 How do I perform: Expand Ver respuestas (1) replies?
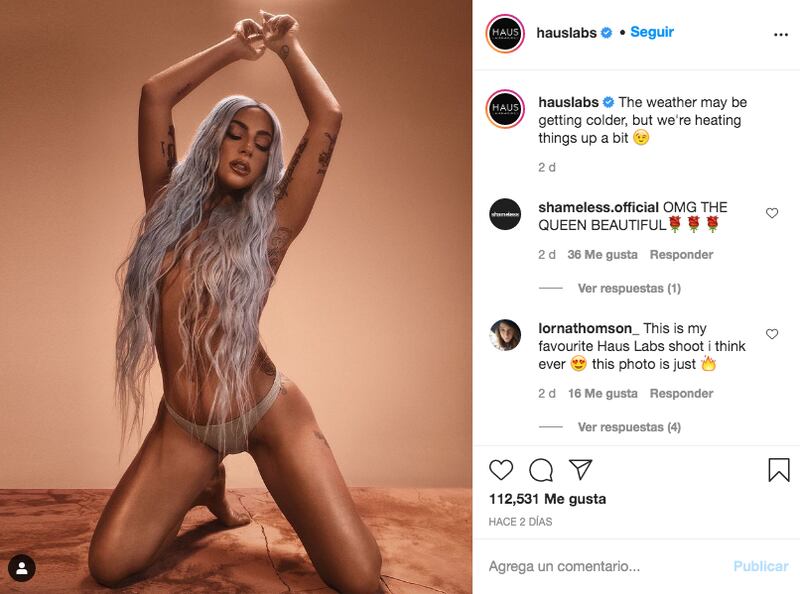click(x=629, y=288)
